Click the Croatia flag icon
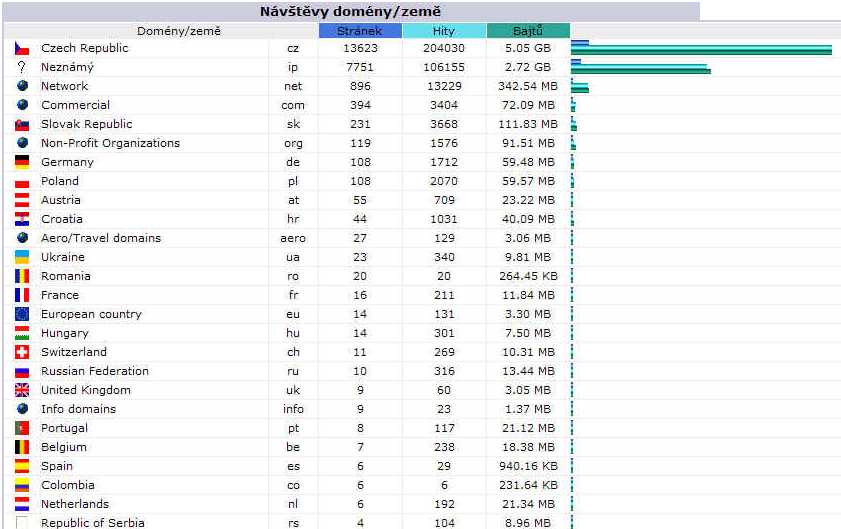Screen dimensions: 841x529 22,219
